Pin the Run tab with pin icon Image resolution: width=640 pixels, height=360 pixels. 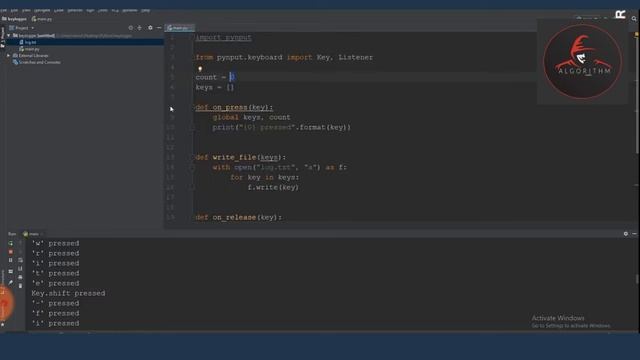pos(11,282)
